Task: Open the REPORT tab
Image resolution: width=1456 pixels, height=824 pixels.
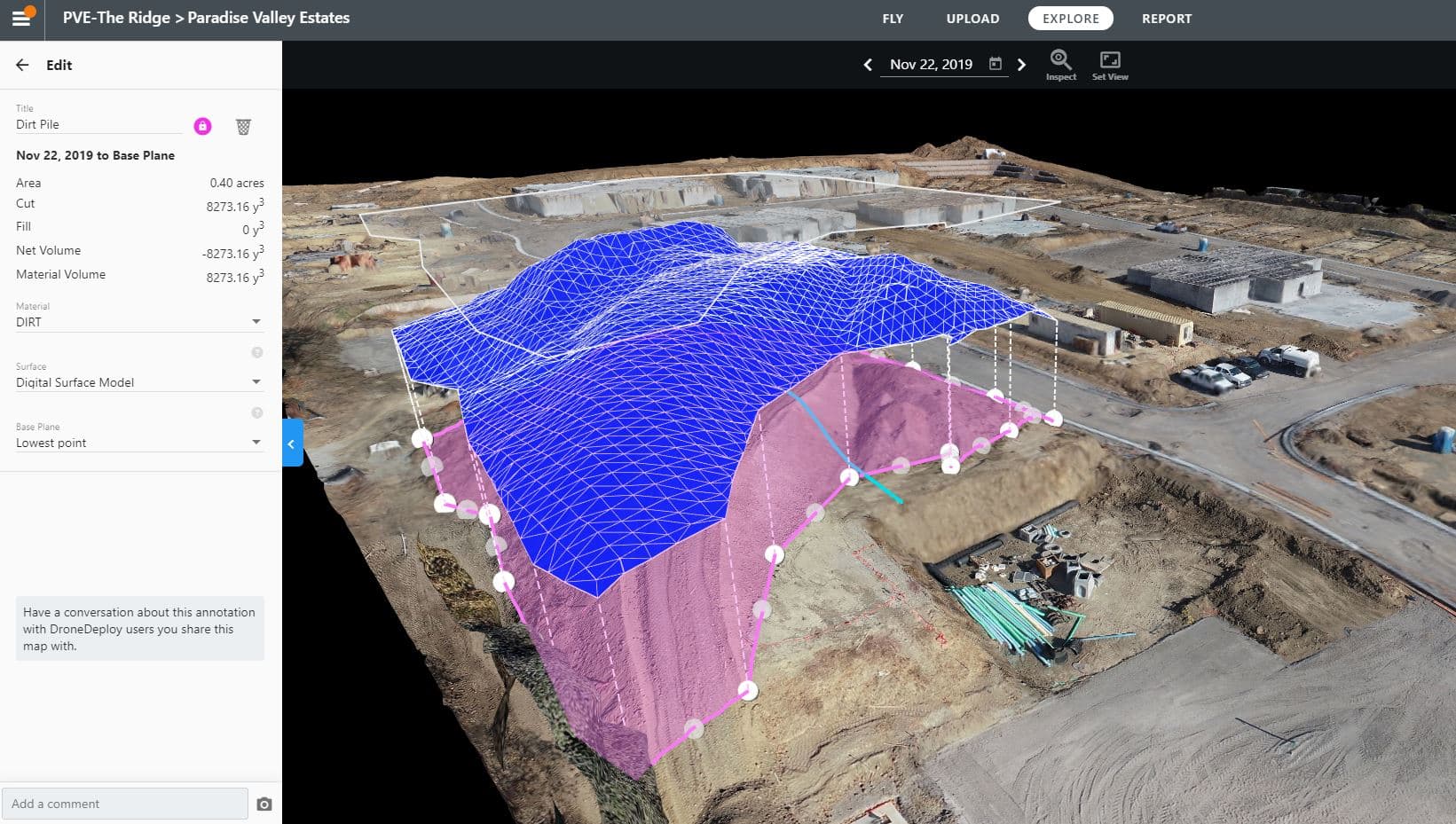Action: [x=1167, y=19]
